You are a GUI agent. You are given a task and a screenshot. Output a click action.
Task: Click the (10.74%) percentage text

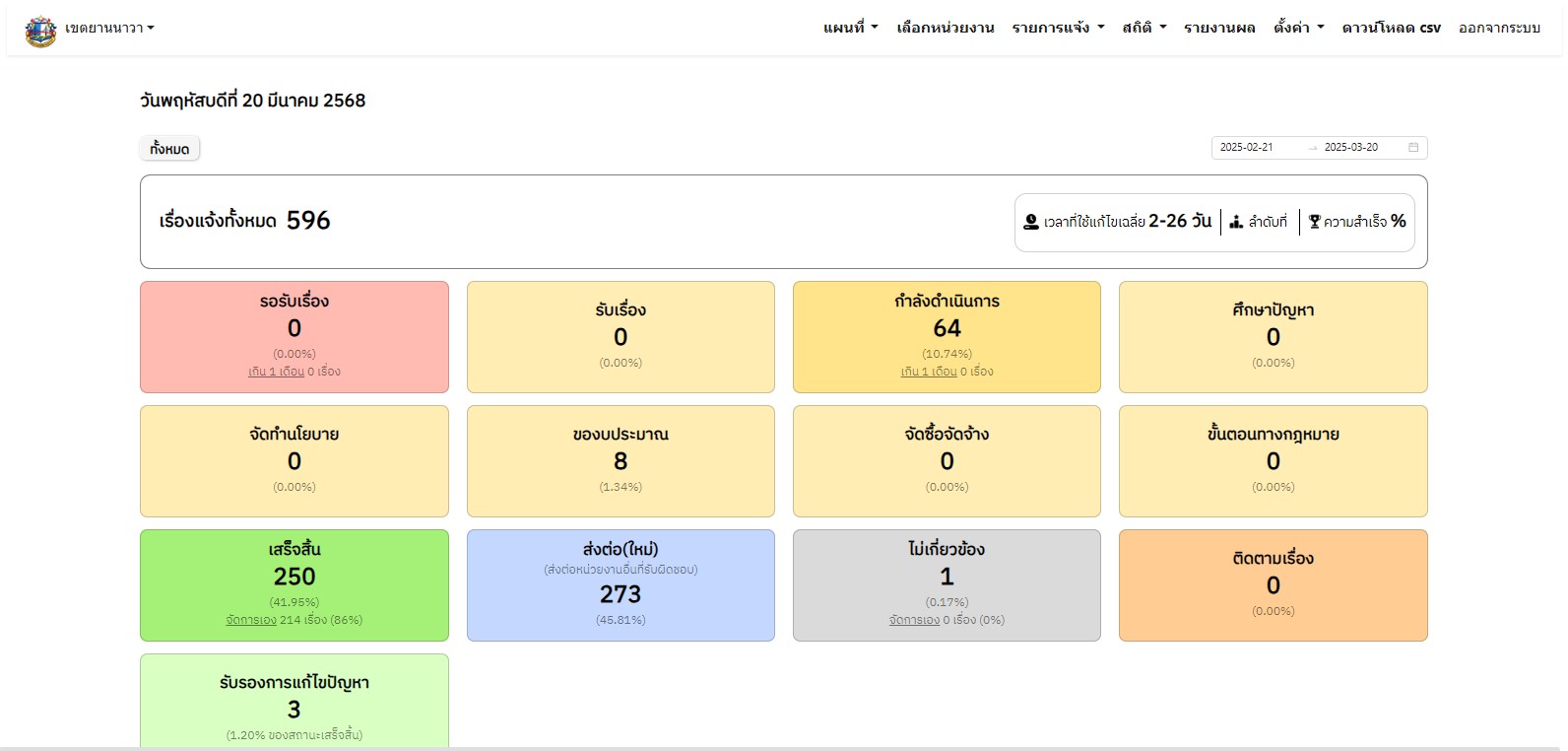[947, 354]
